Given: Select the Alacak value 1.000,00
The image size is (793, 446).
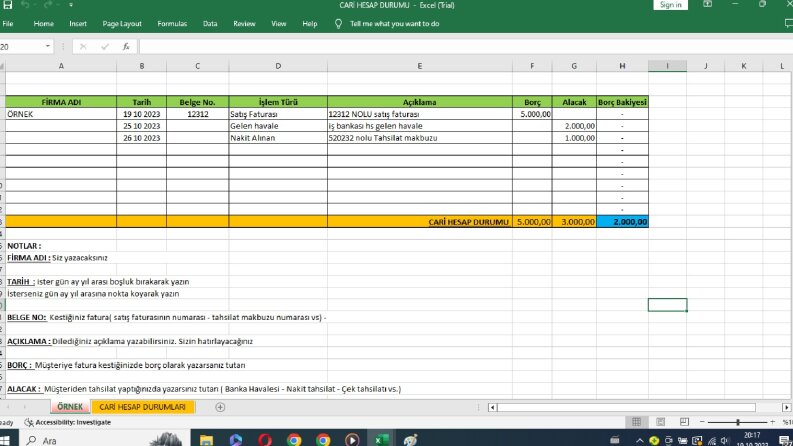Looking at the screenshot, I should (x=574, y=138).
